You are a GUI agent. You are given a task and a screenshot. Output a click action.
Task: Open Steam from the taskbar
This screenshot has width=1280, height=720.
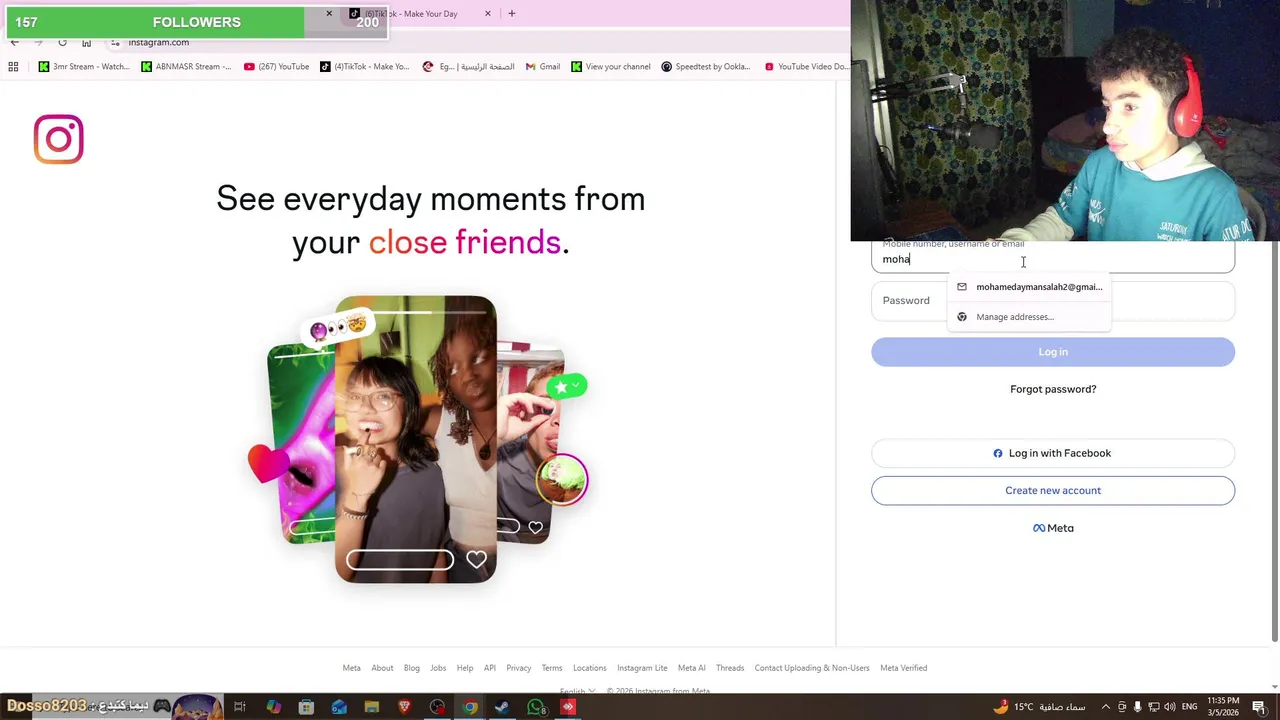(x=502, y=707)
